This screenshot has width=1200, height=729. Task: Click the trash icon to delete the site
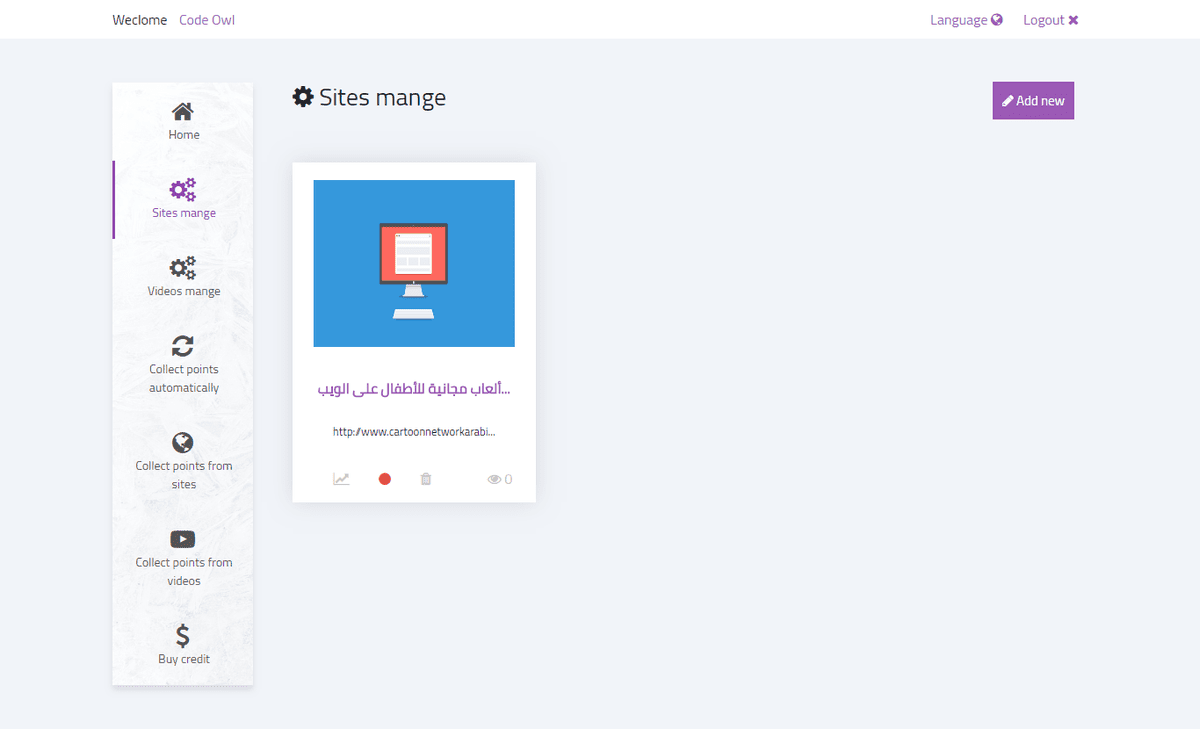tap(425, 479)
